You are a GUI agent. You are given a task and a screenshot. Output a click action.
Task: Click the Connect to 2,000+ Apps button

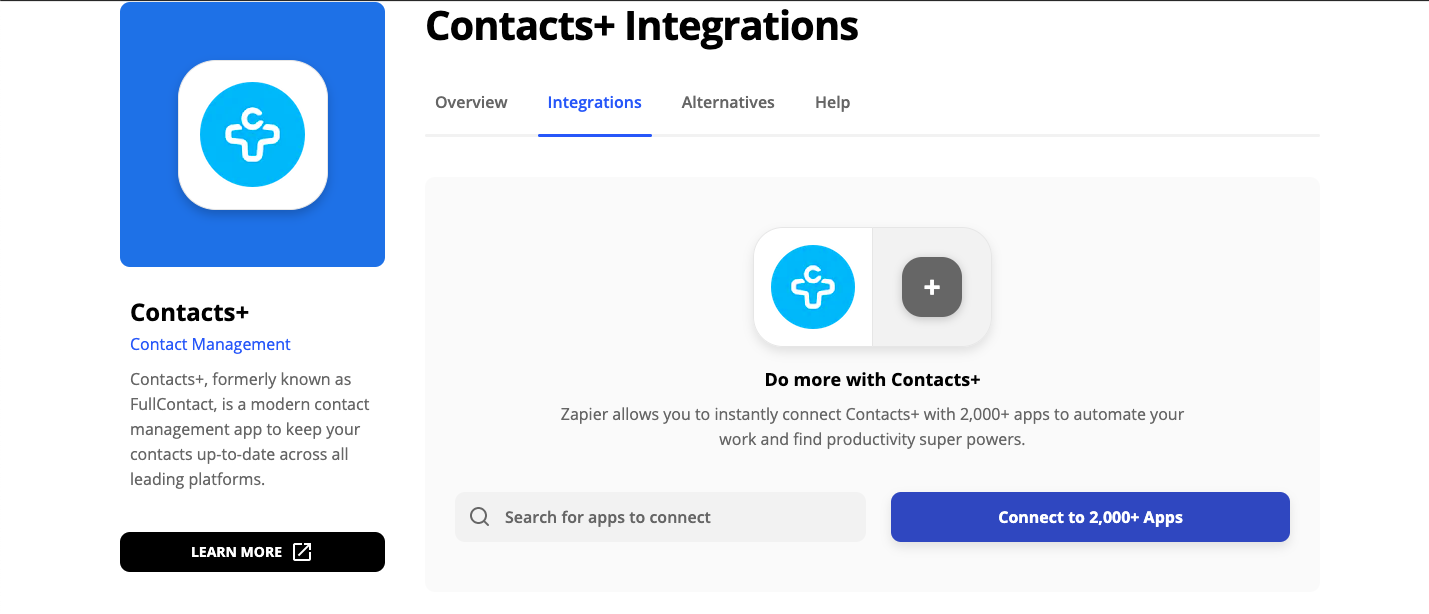pos(1090,517)
